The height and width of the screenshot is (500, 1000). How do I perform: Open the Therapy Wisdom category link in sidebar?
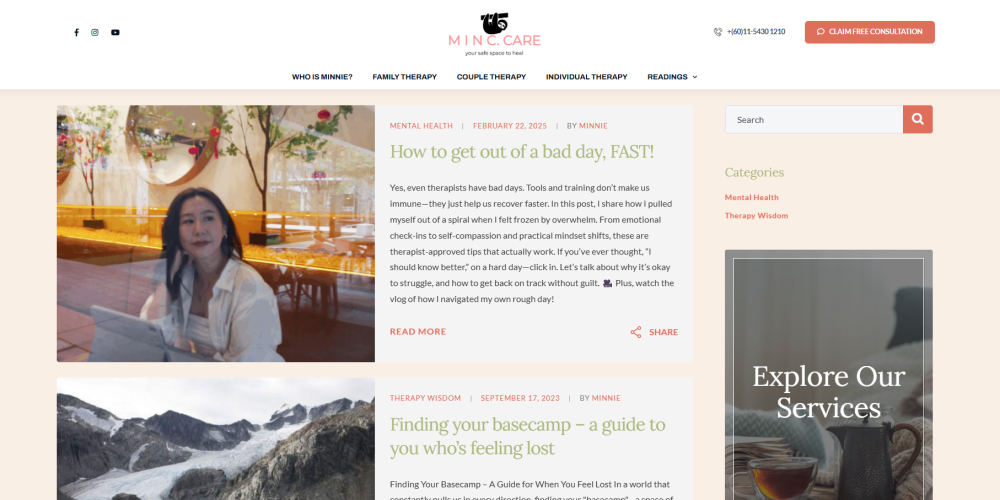click(756, 216)
